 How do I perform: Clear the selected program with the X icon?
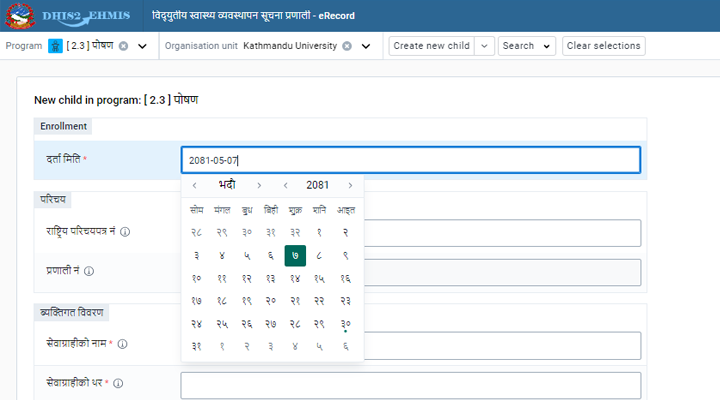tap(123, 46)
